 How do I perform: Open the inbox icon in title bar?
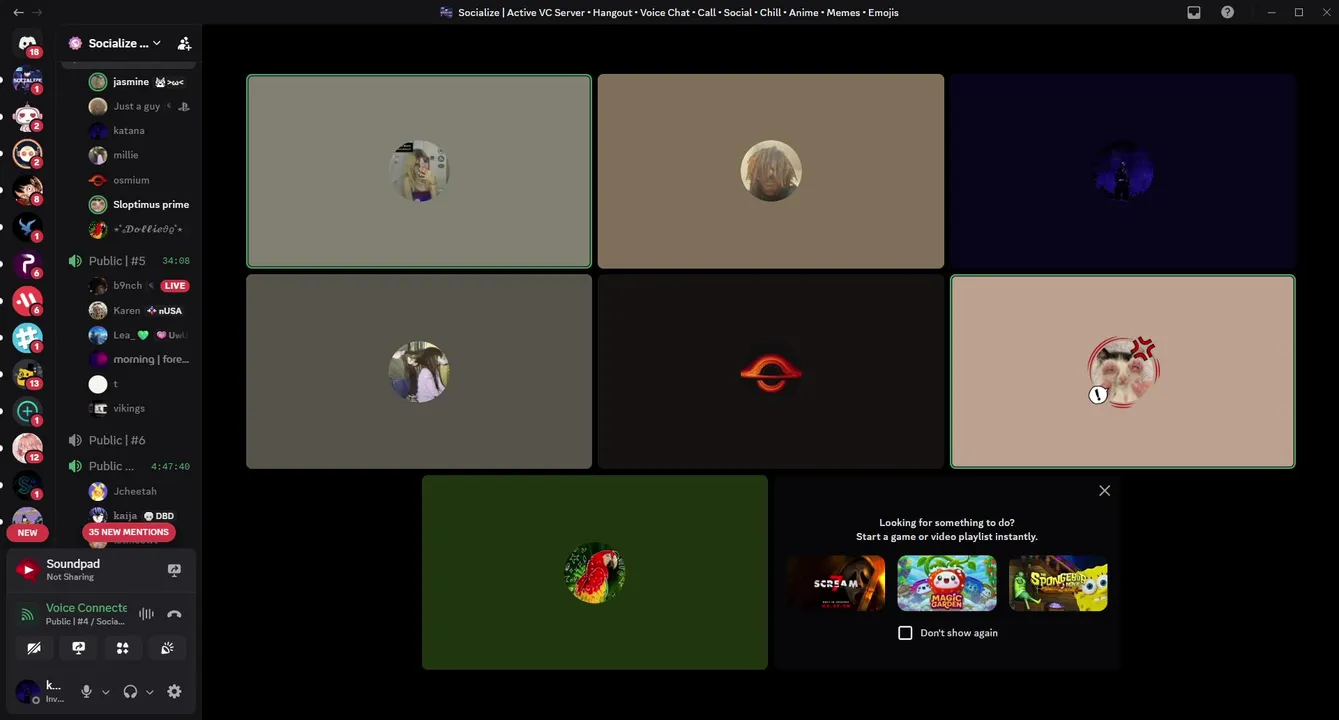1194,12
